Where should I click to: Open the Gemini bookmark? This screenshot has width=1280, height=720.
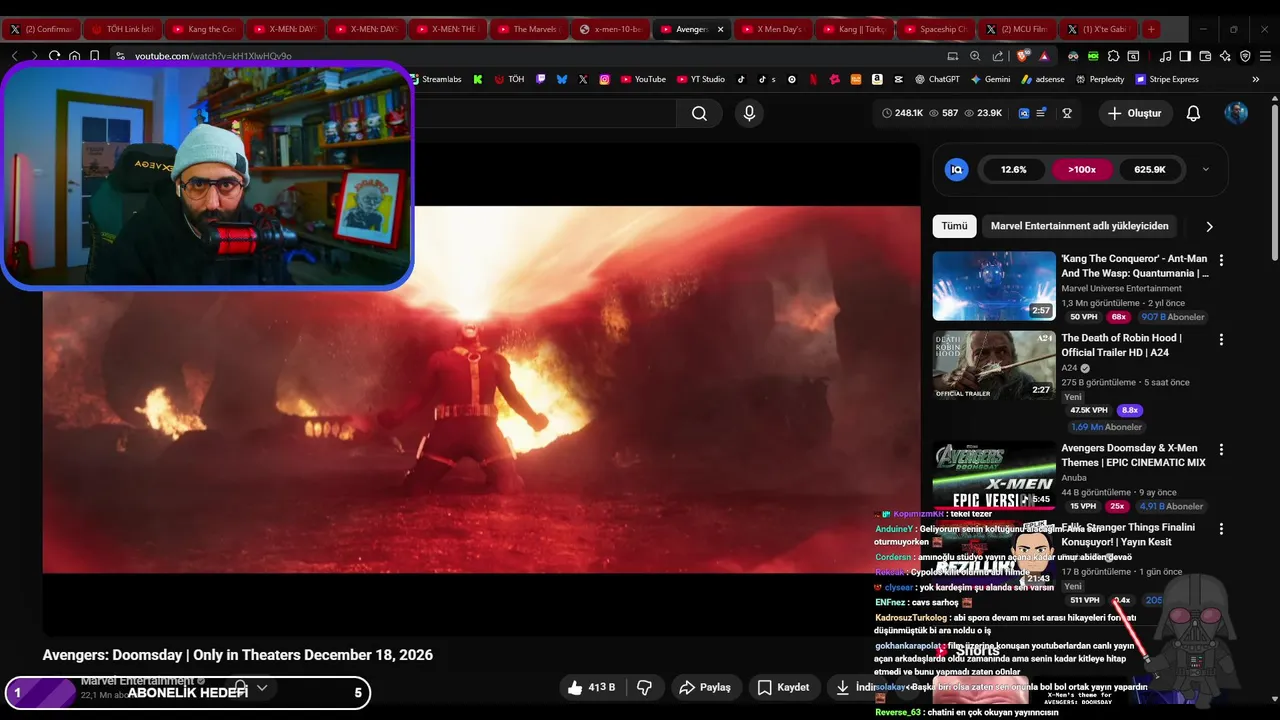(x=990, y=79)
